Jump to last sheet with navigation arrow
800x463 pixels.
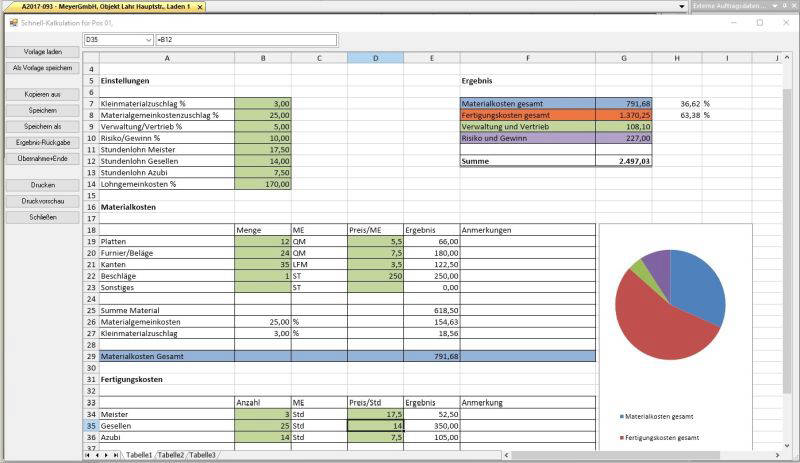[x=115, y=455]
